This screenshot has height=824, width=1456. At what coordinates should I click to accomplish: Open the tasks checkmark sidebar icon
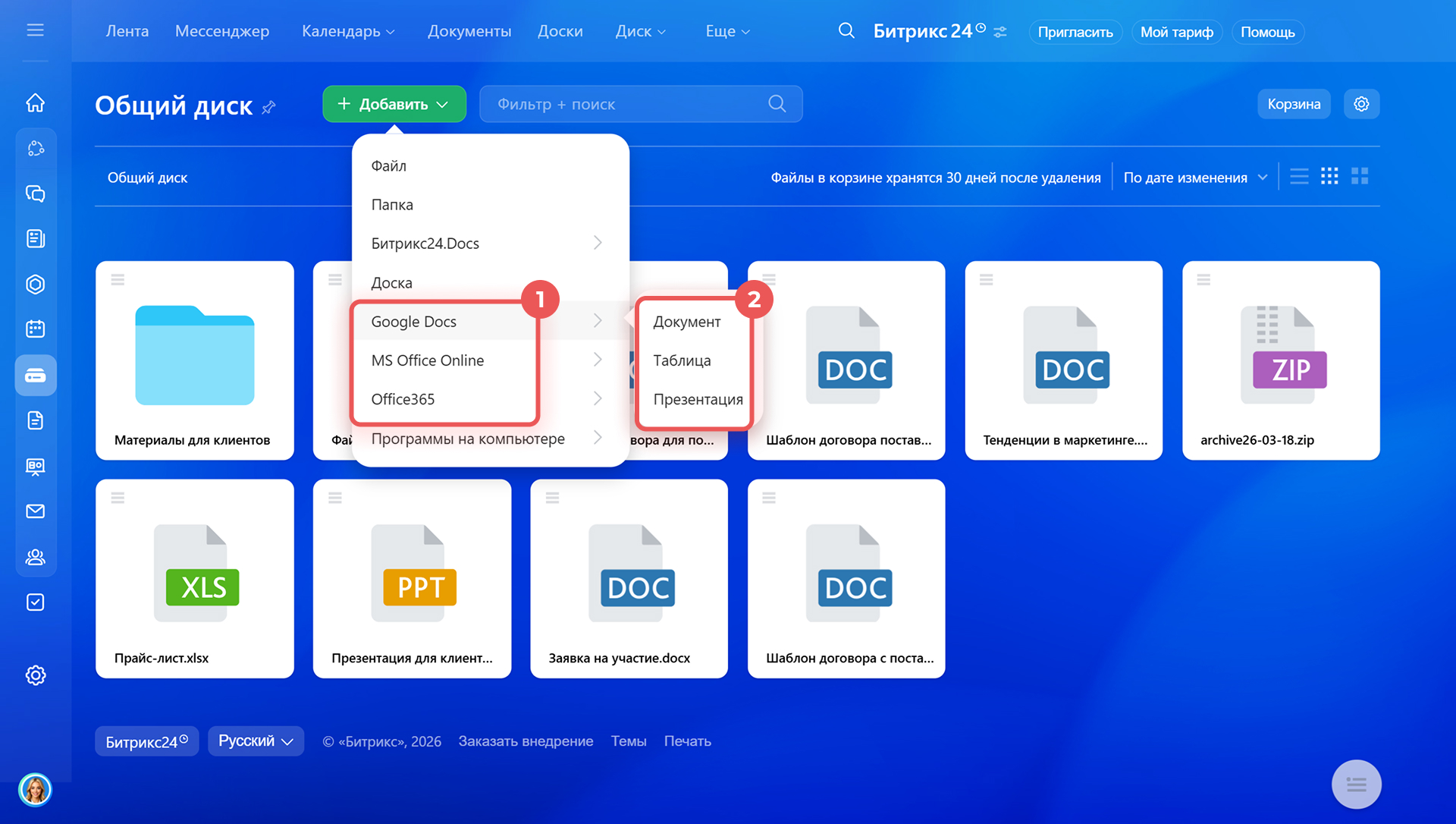[35, 602]
